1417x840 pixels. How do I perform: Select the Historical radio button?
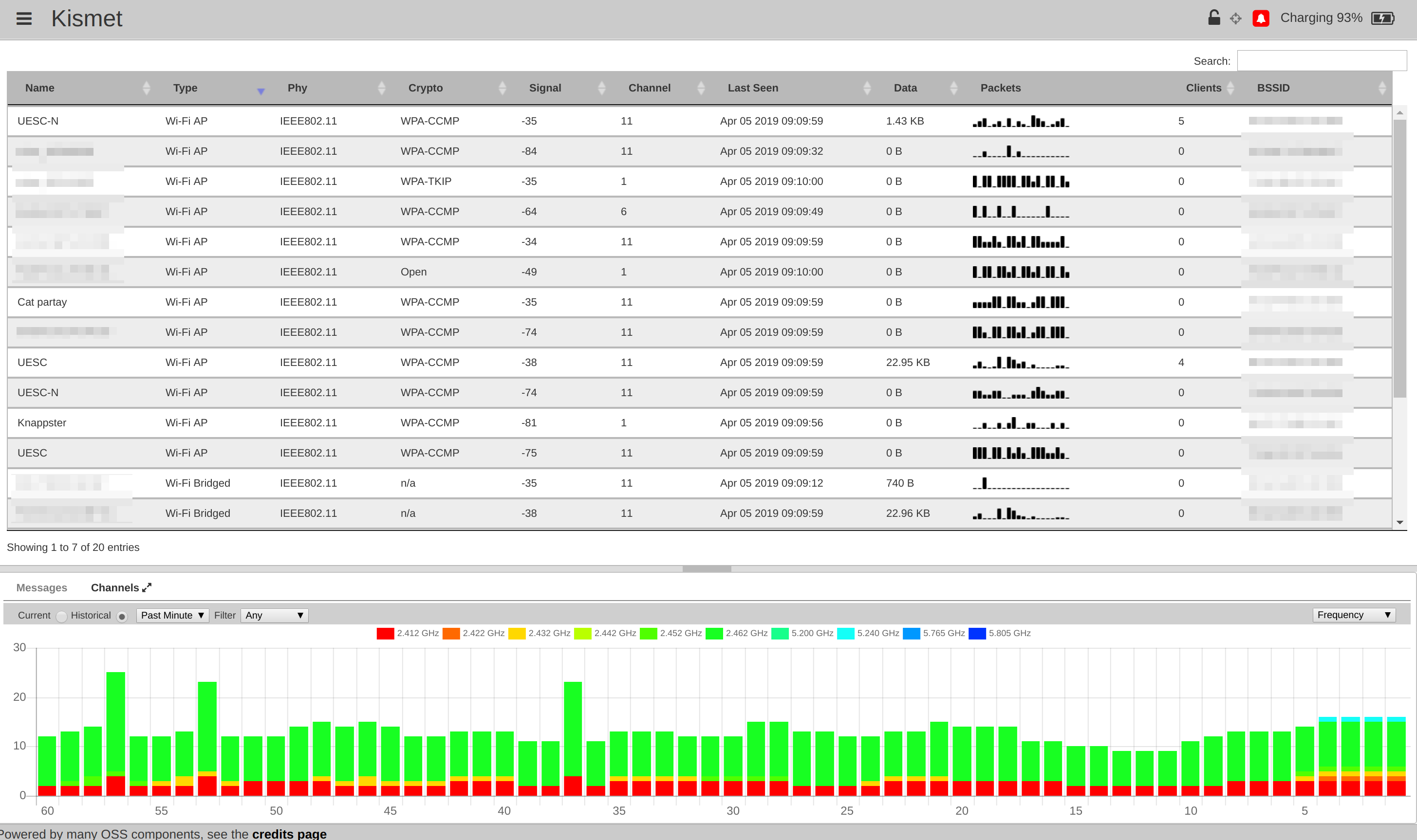tap(122, 617)
